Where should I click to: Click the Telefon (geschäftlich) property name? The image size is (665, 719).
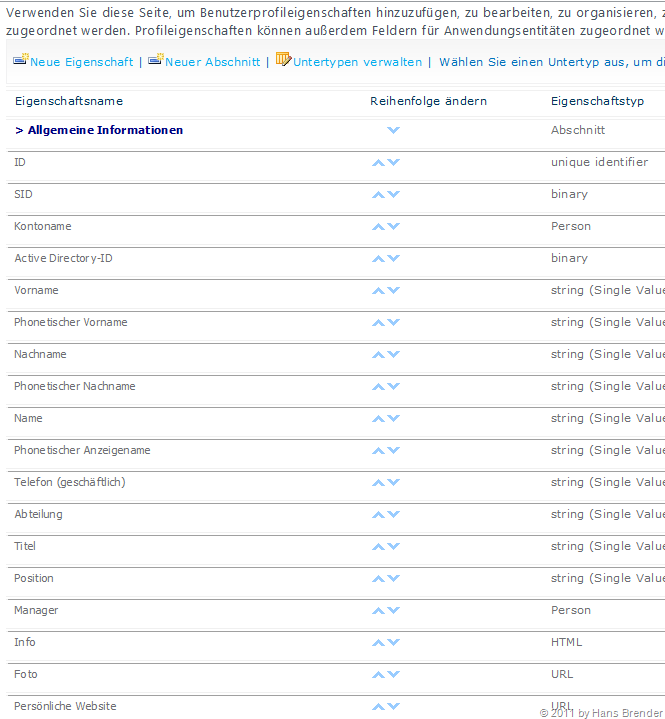click(69, 482)
